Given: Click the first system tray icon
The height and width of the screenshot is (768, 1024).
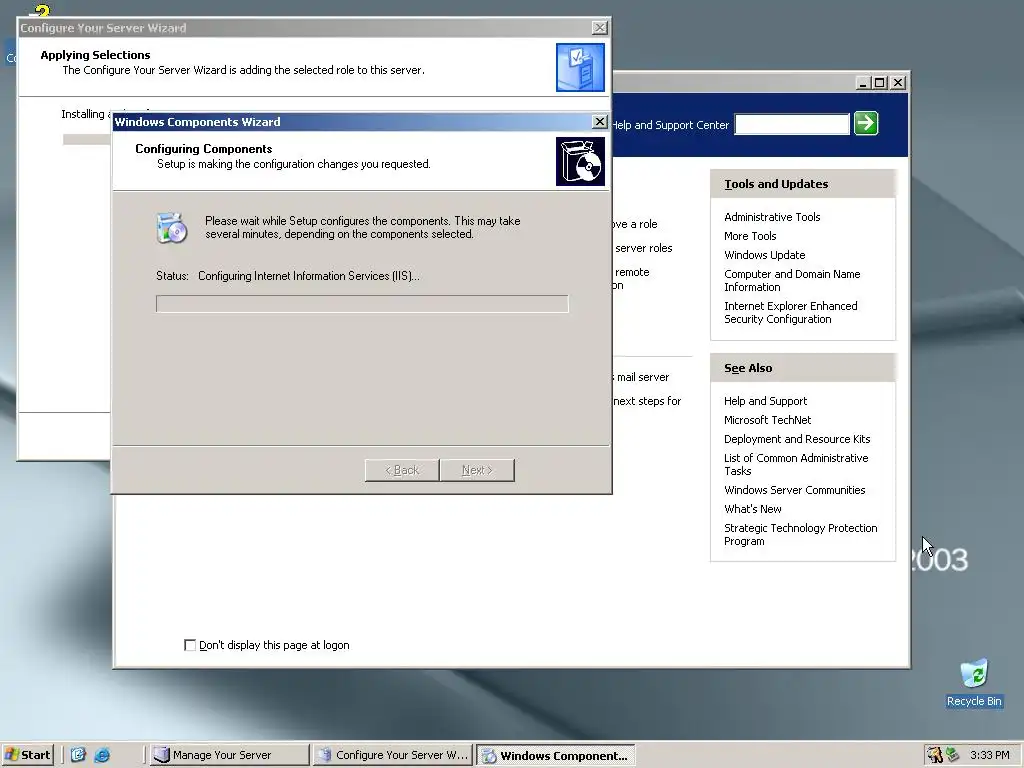Looking at the screenshot, I should pyautogui.click(x=935, y=755).
